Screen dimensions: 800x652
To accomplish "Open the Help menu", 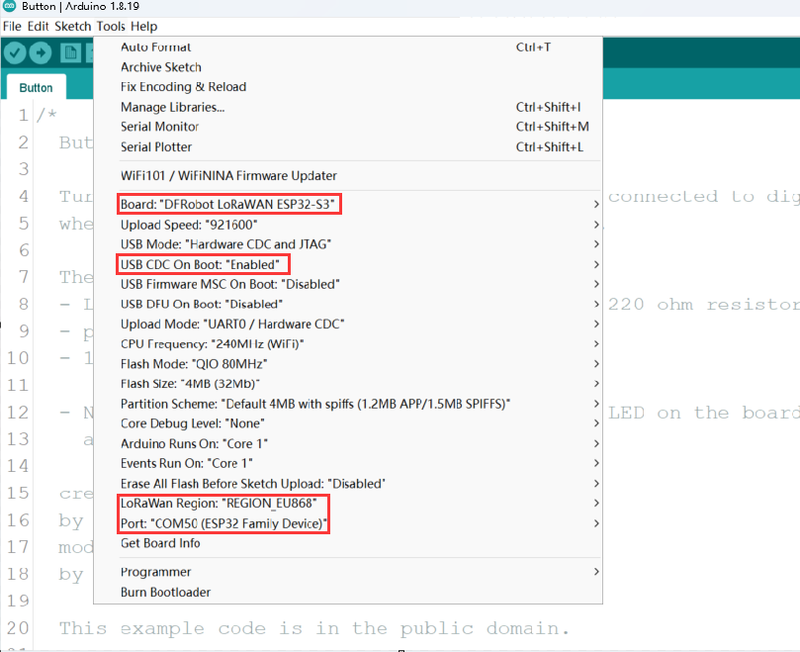I will tap(143, 26).
